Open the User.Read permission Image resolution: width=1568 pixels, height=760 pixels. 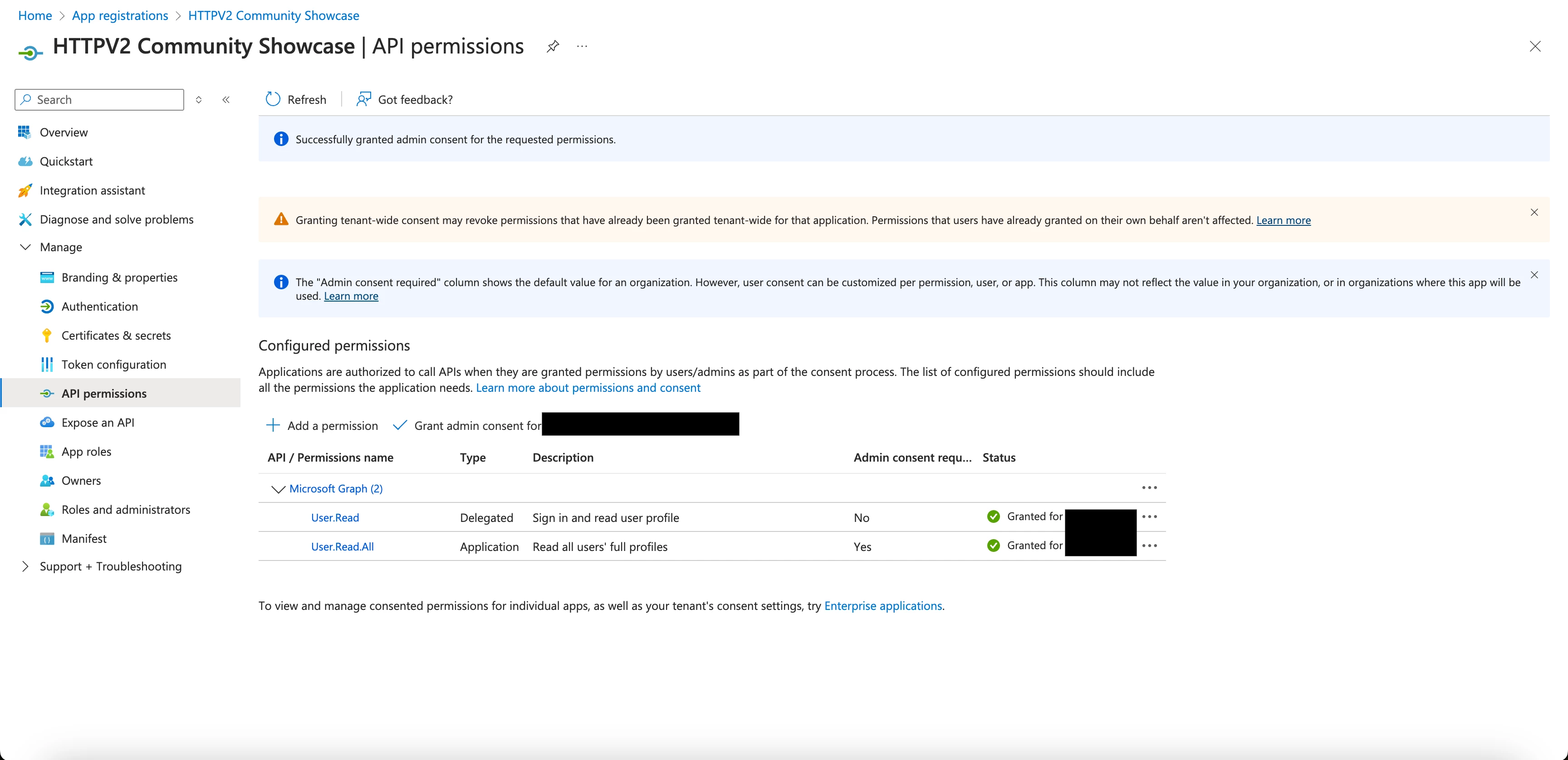click(x=335, y=518)
